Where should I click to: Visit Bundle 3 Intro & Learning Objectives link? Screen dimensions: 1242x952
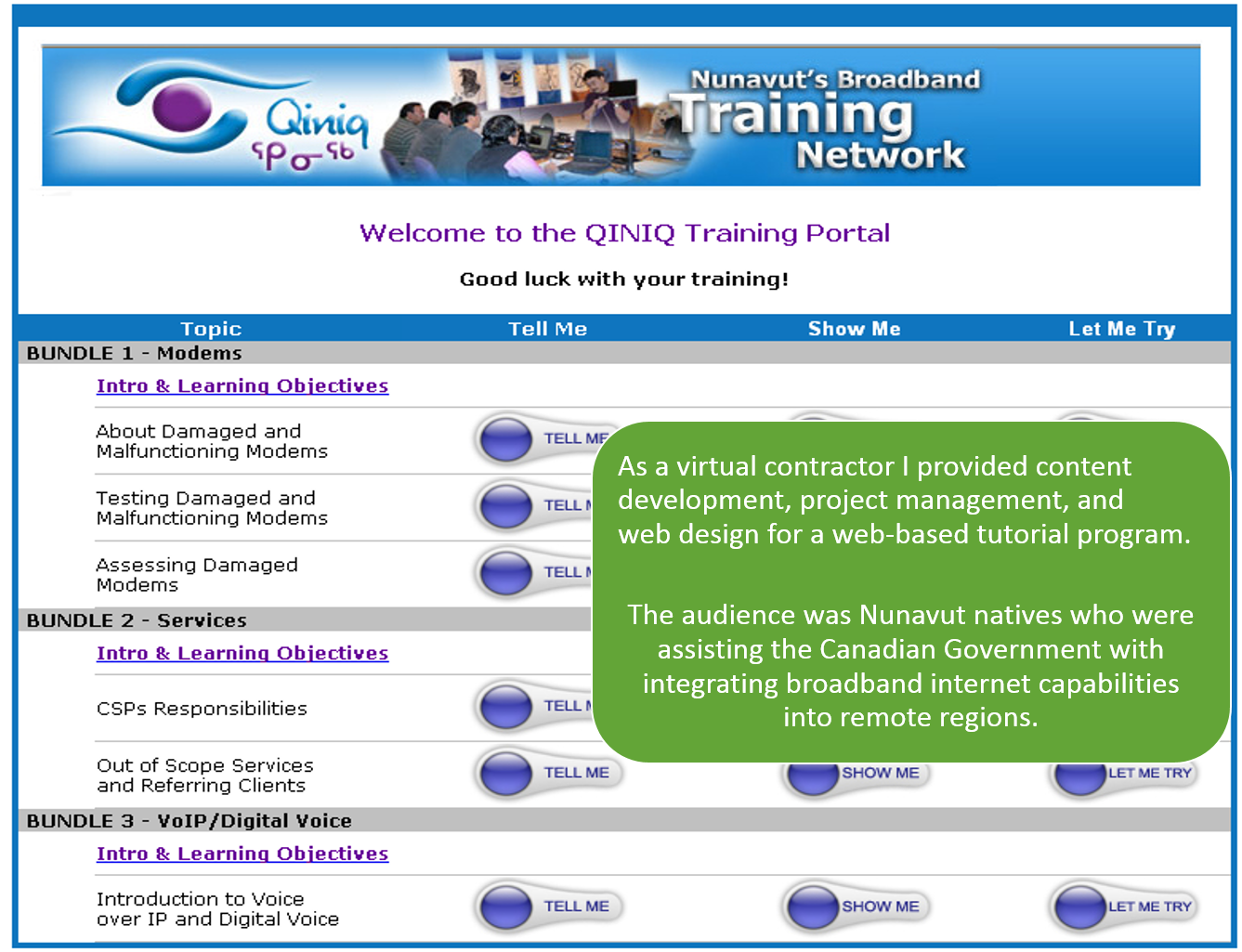coord(242,854)
